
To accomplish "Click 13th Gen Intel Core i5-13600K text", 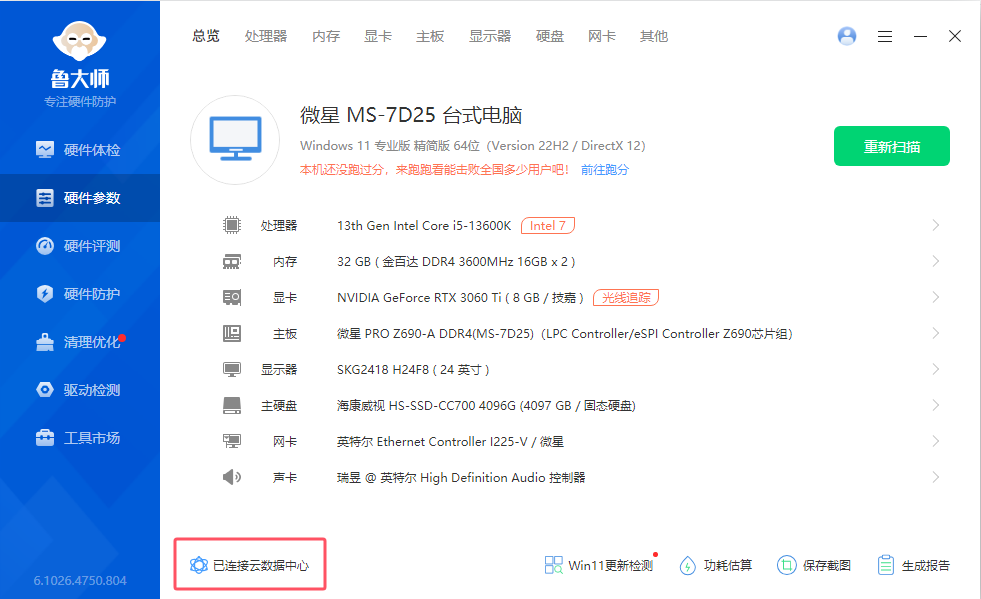I will [424, 226].
